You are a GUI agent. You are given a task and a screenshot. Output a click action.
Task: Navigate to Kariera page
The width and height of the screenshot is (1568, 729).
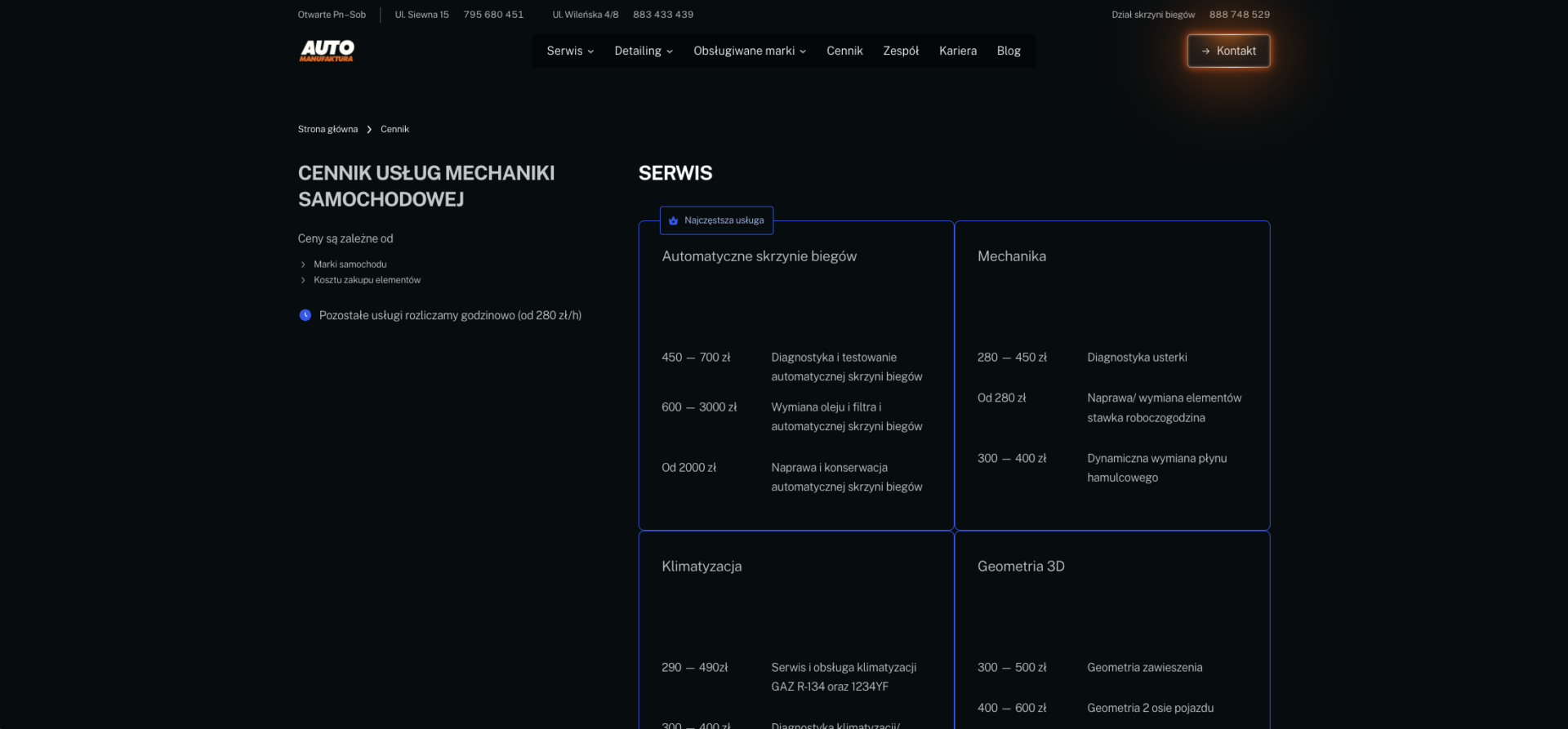(x=957, y=51)
